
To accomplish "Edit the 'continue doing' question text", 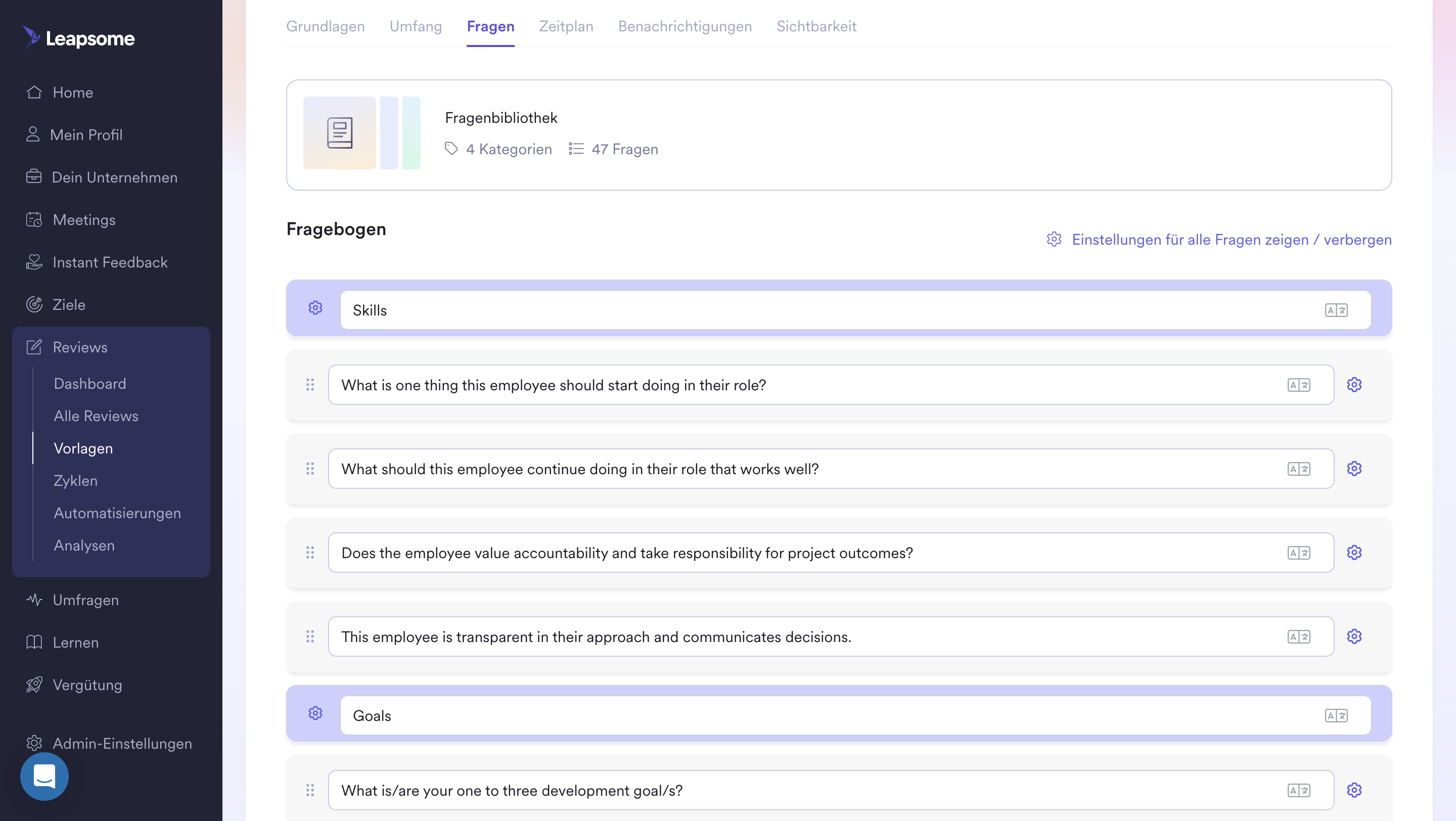I will (x=831, y=469).
